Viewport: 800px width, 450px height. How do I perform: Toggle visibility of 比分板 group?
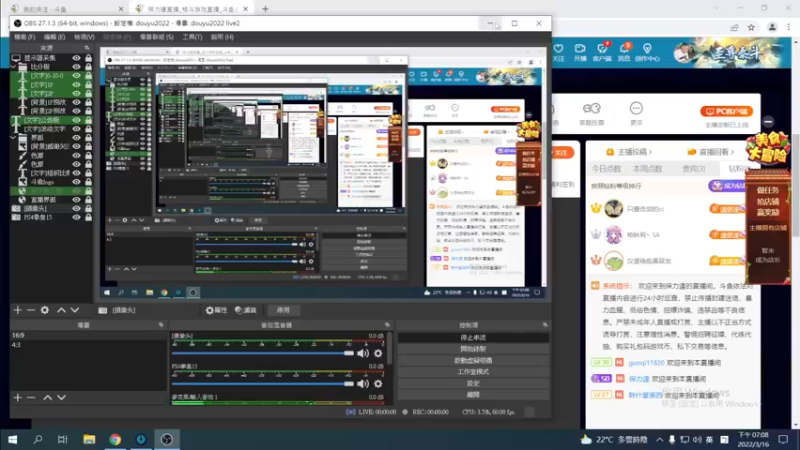pyautogui.click(x=77, y=67)
